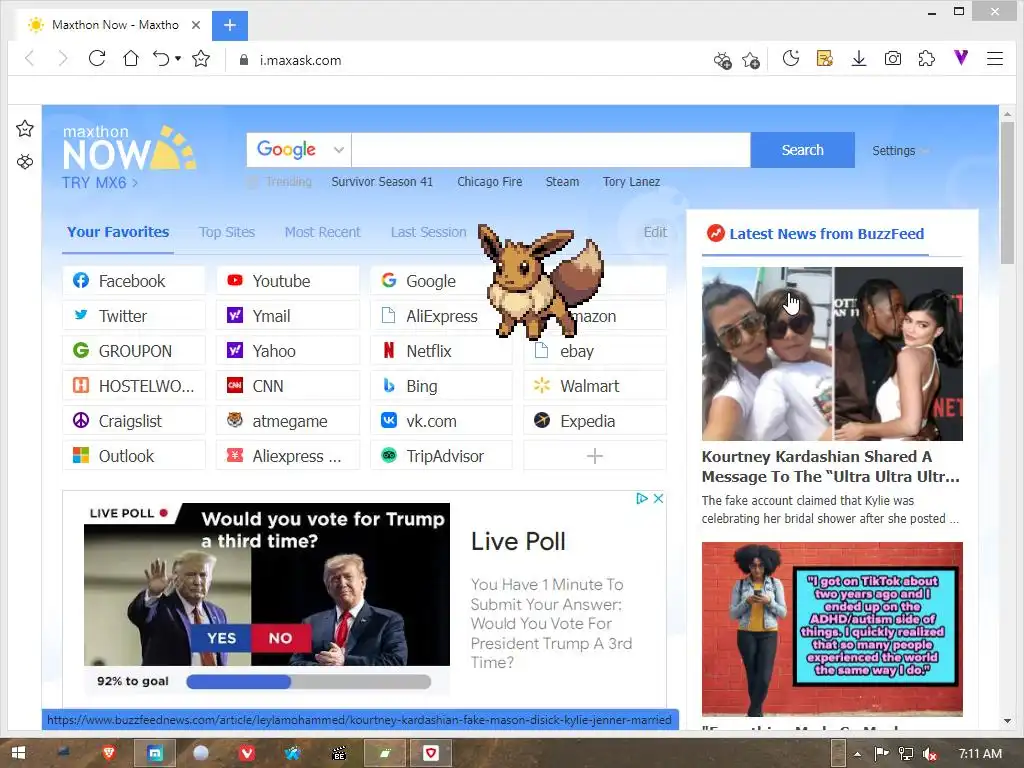The width and height of the screenshot is (1024, 768).
Task: Open the Expedia favorite tile
Action: pos(595,421)
